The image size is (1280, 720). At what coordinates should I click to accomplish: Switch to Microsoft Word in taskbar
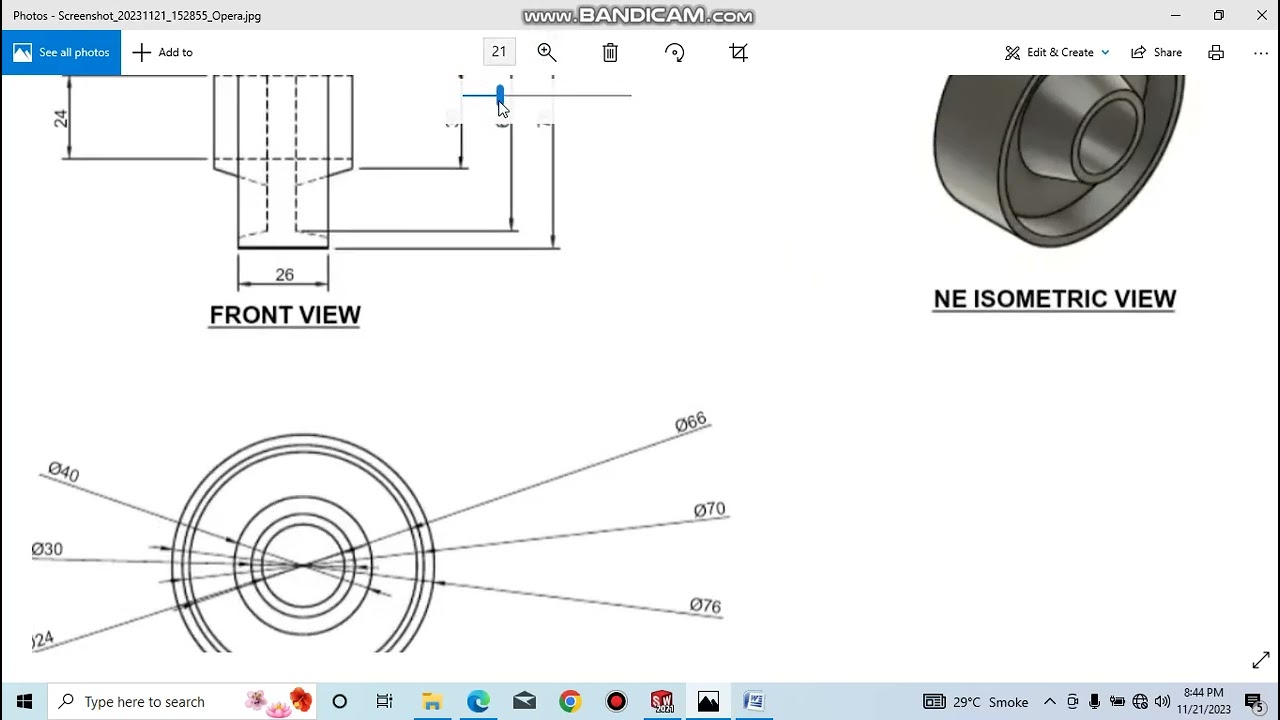pyautogui.click(x=754, y=701)
